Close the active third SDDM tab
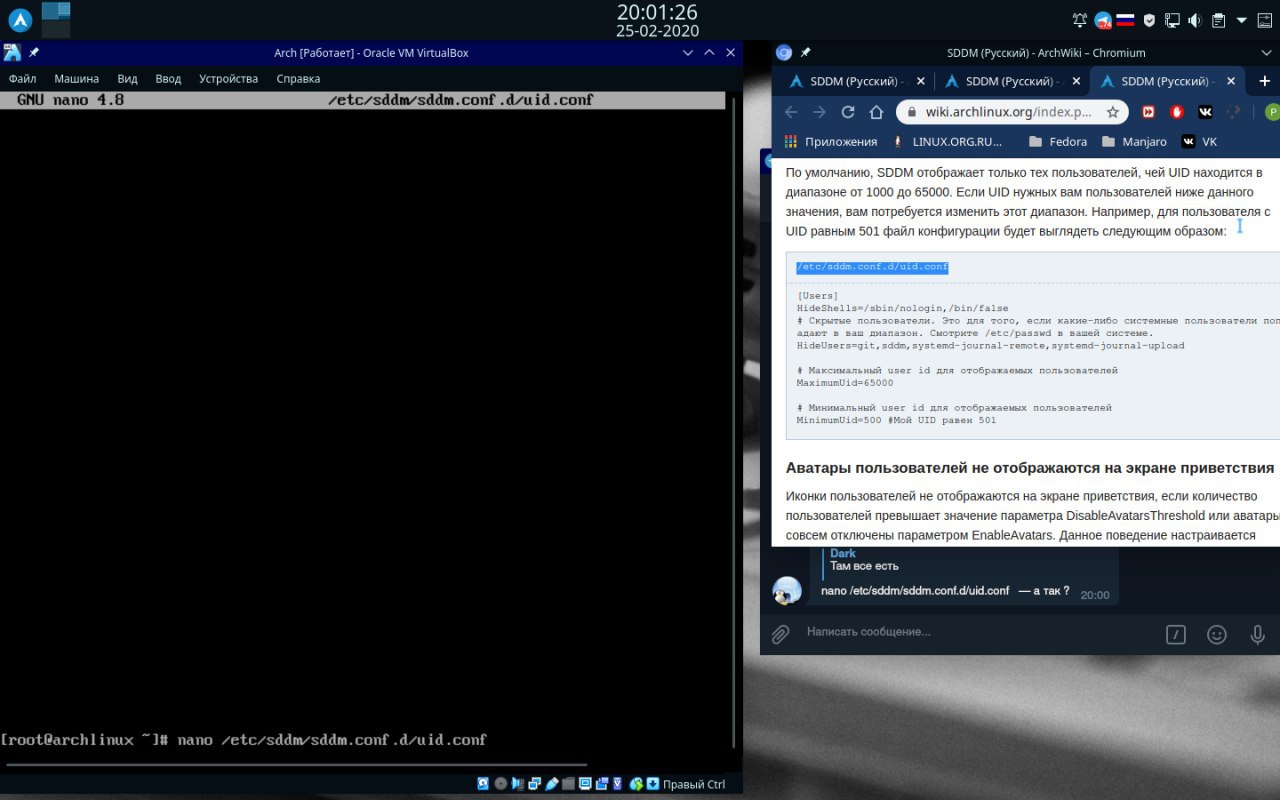The image size is (1280, 800). [x=1232, y=81]
